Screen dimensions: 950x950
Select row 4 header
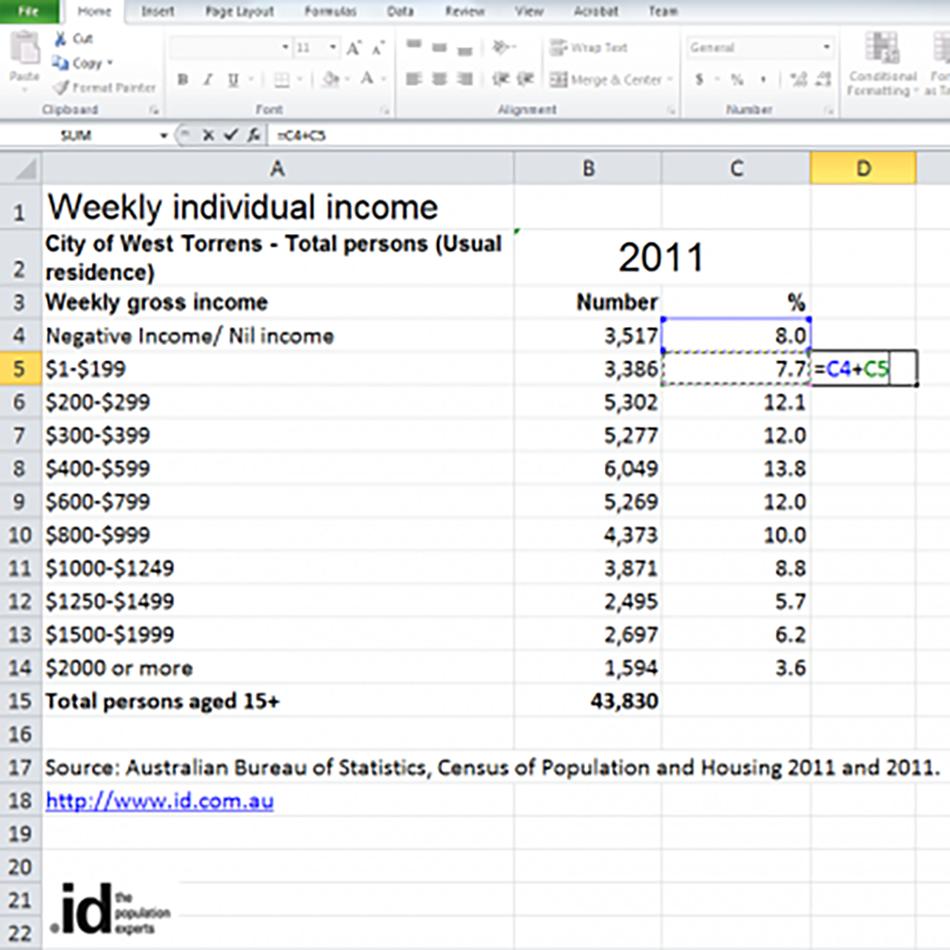pyautogui.click(x=20, y=336)
